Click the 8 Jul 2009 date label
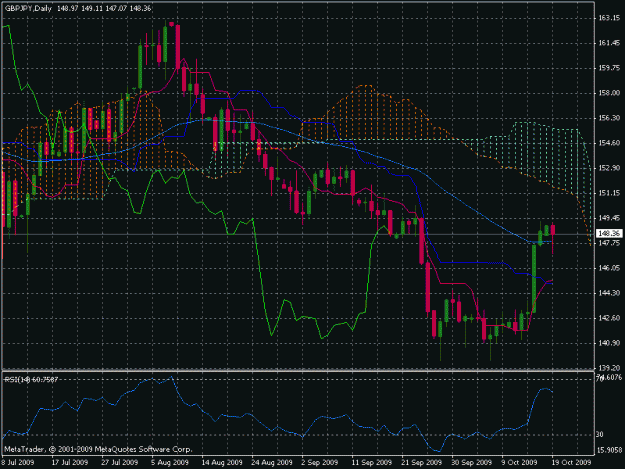This screenshot has height=469, width=625. point(18,462)
